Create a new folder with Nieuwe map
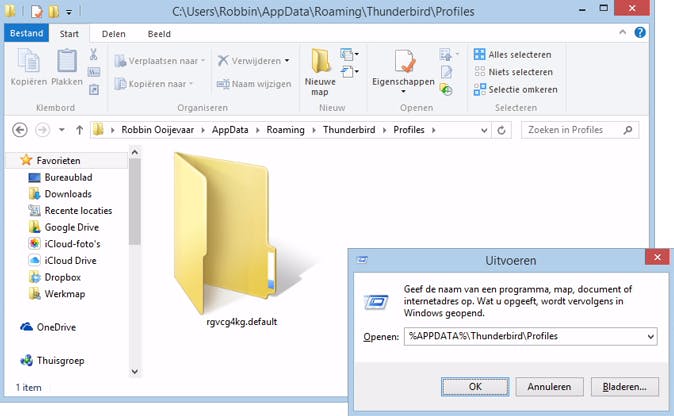674x416 pixels. (x=320, y=72)
